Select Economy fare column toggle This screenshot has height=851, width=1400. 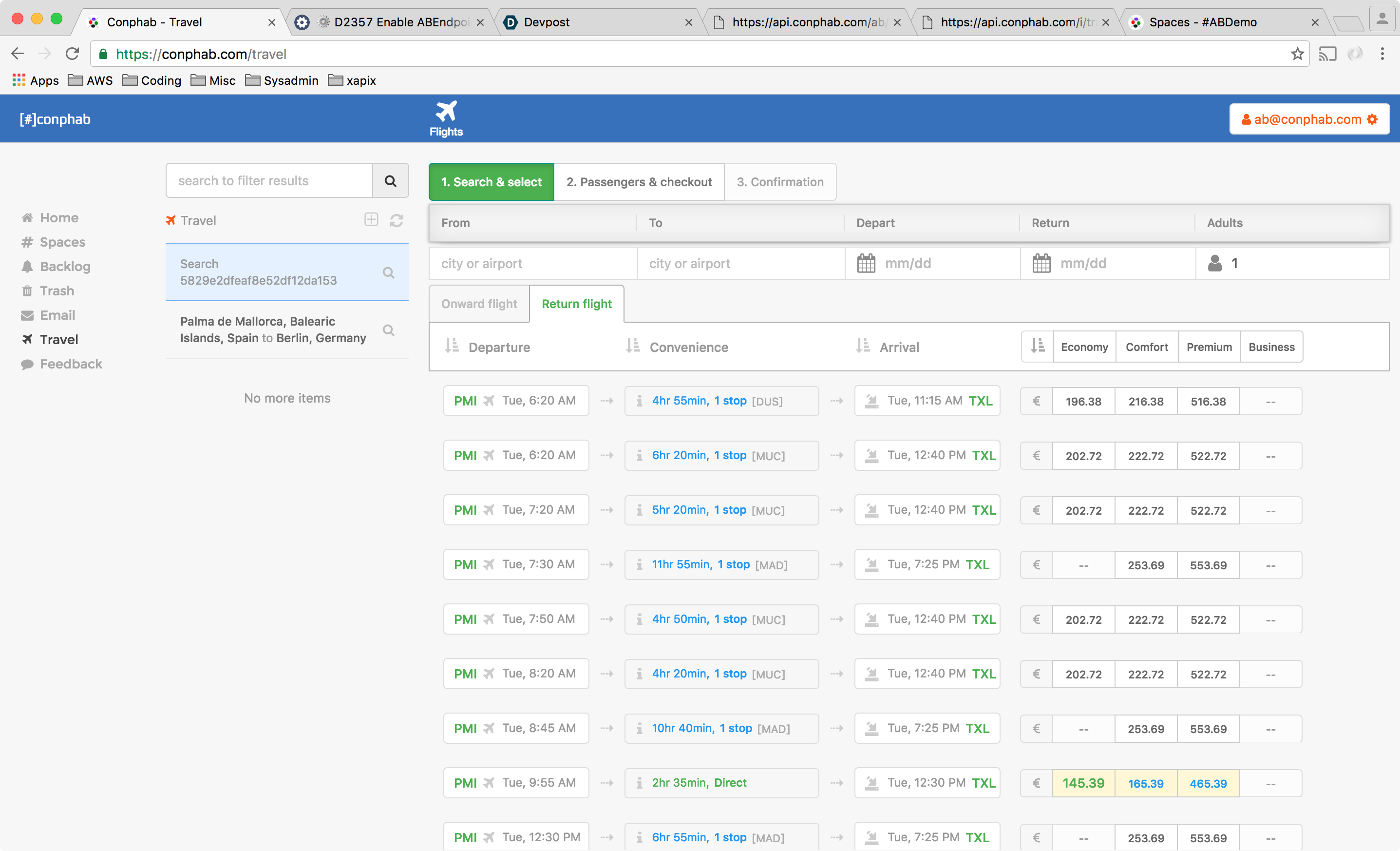1084,347
